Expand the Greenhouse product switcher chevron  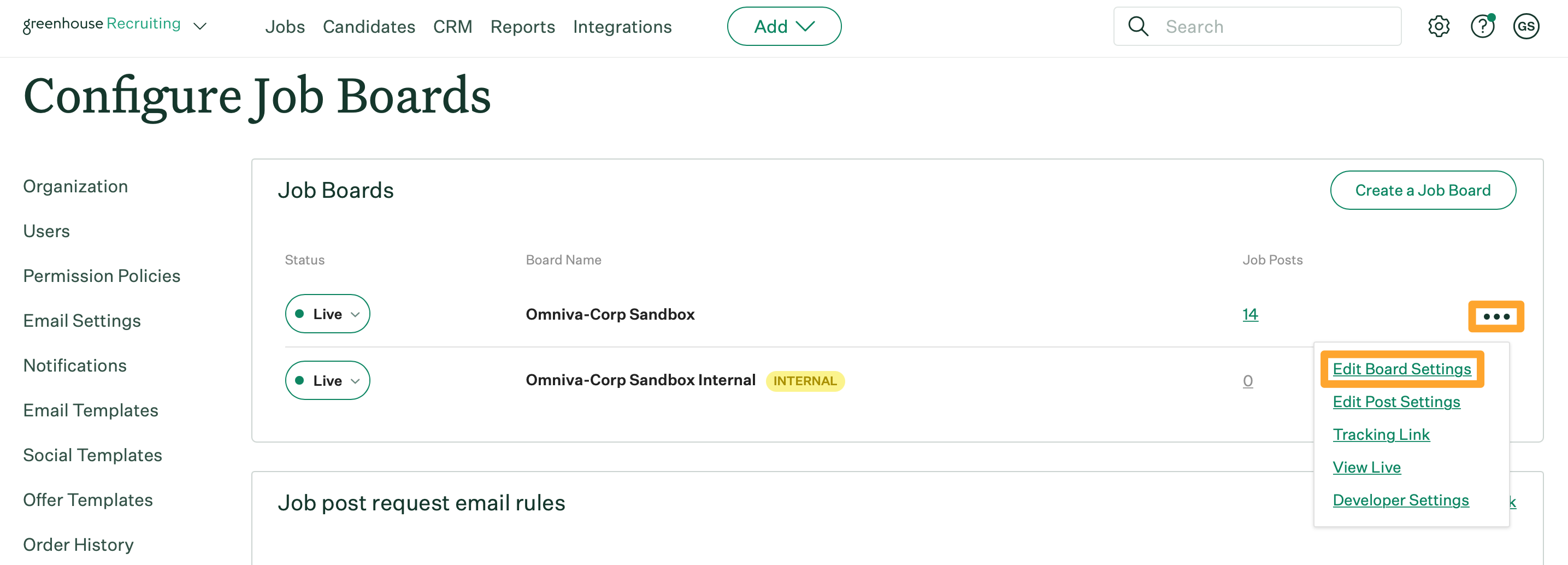tap(201, 26)
